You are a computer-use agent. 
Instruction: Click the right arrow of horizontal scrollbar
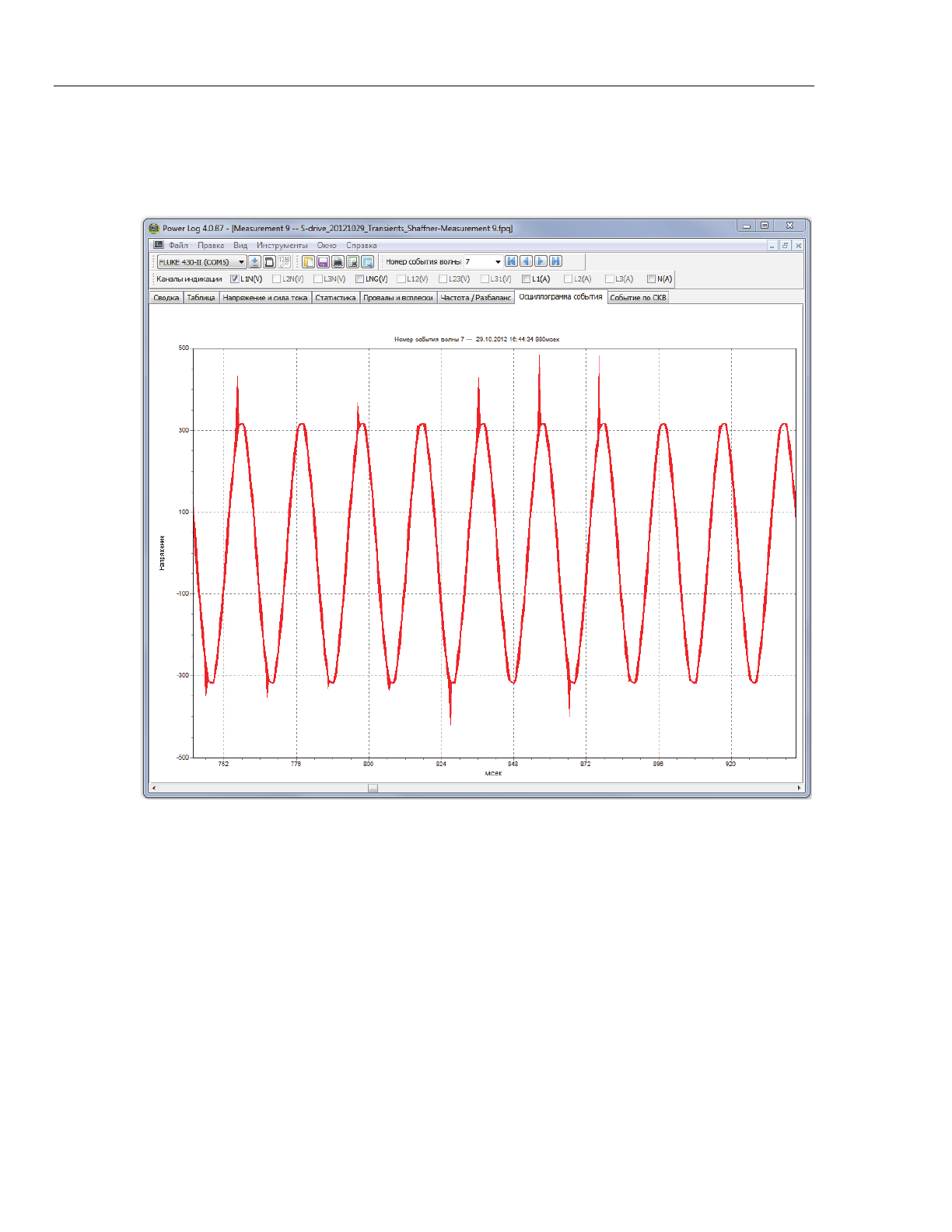point(799,788)
